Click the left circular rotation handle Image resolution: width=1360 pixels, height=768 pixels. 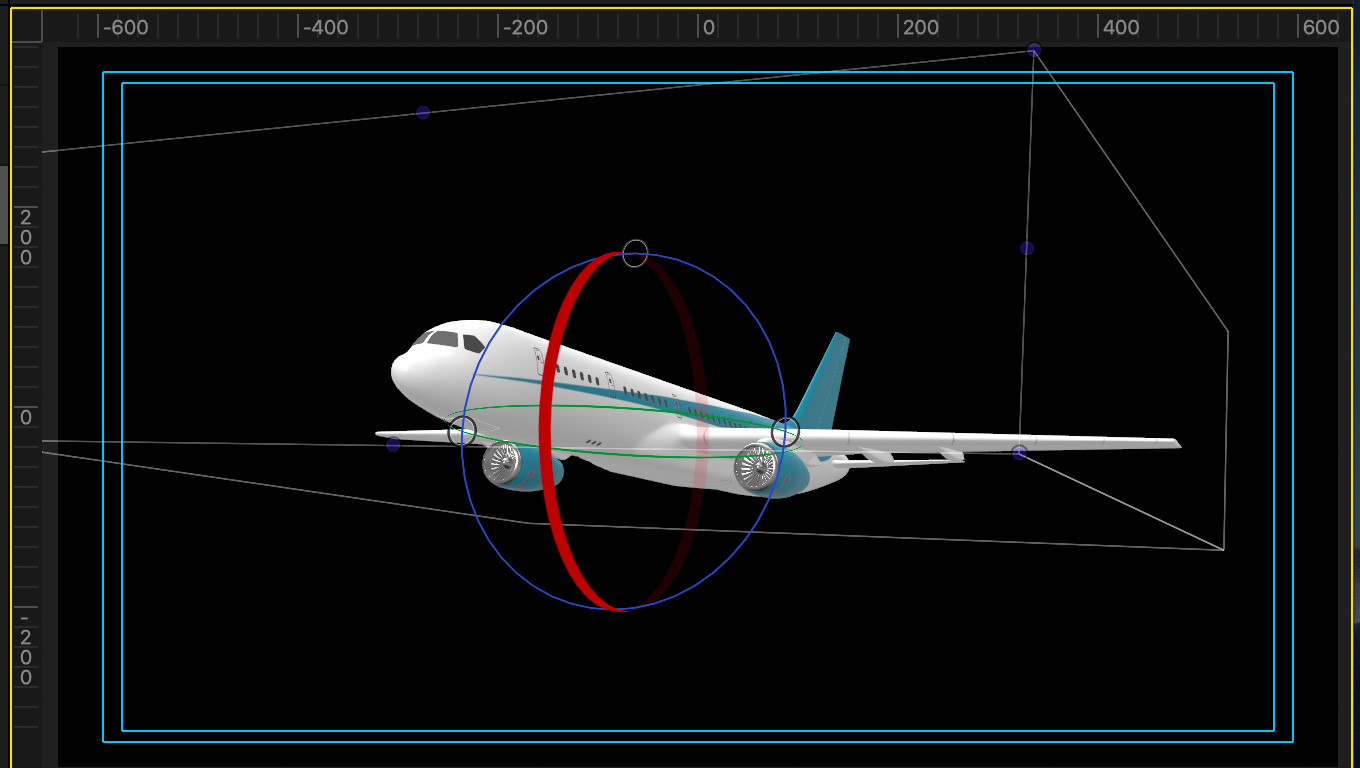462,432
